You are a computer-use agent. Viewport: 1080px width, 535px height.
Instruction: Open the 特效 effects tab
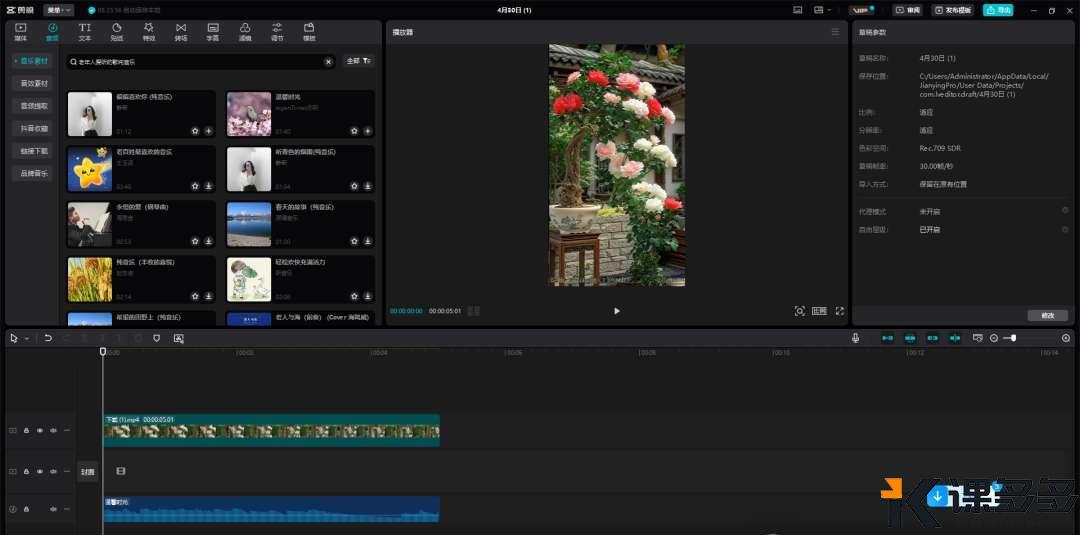pyautogui.click(x=149, y=32)
